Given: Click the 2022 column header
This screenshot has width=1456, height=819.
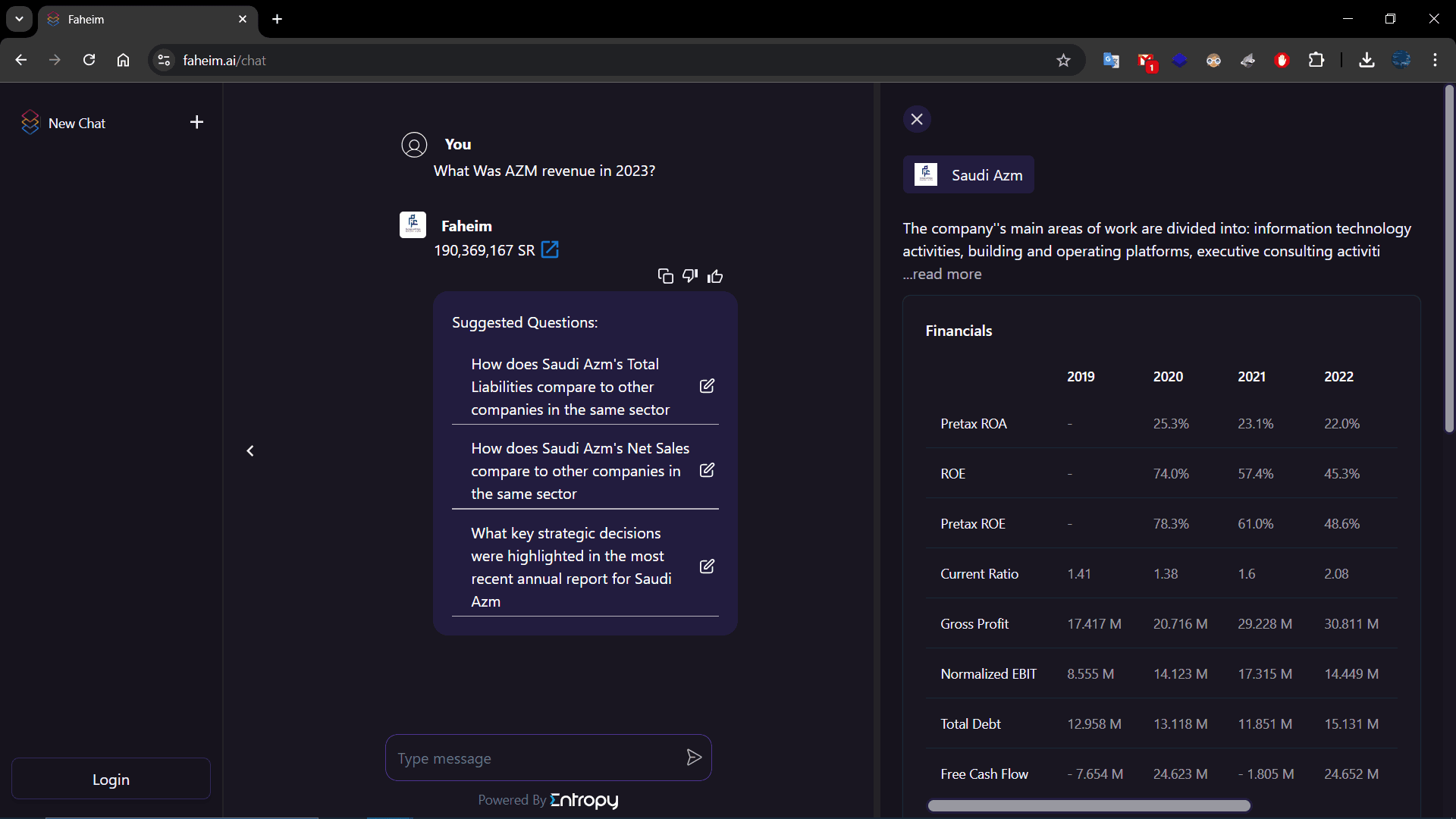Looking at the screenshot, I should point(1338,377).
